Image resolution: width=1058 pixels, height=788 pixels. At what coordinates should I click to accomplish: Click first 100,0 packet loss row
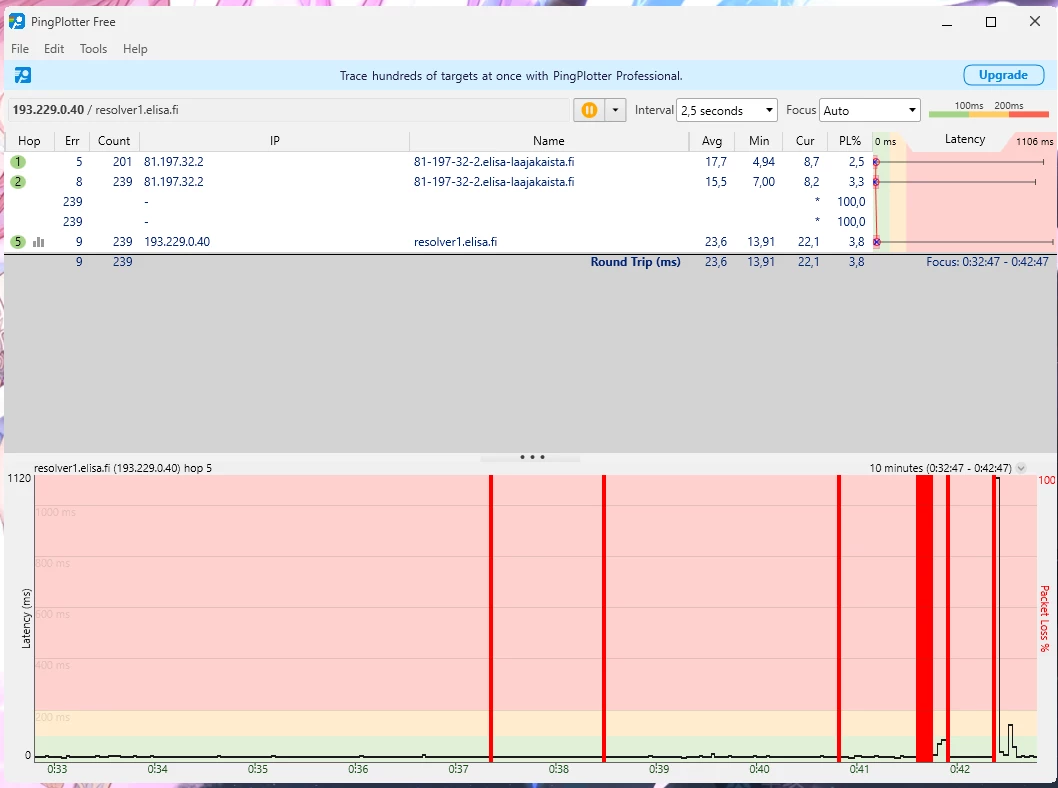tap(851, 202)
